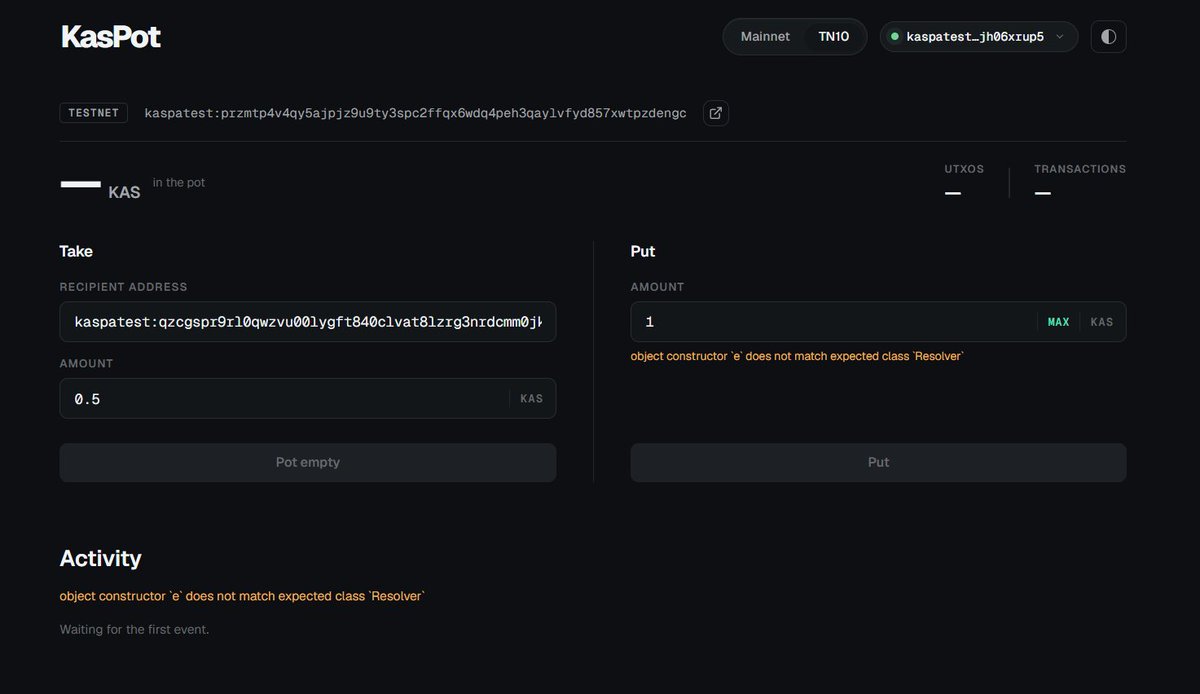Click the Put section error message
This screenshot has width=1200, height=694.
[797, 356]
